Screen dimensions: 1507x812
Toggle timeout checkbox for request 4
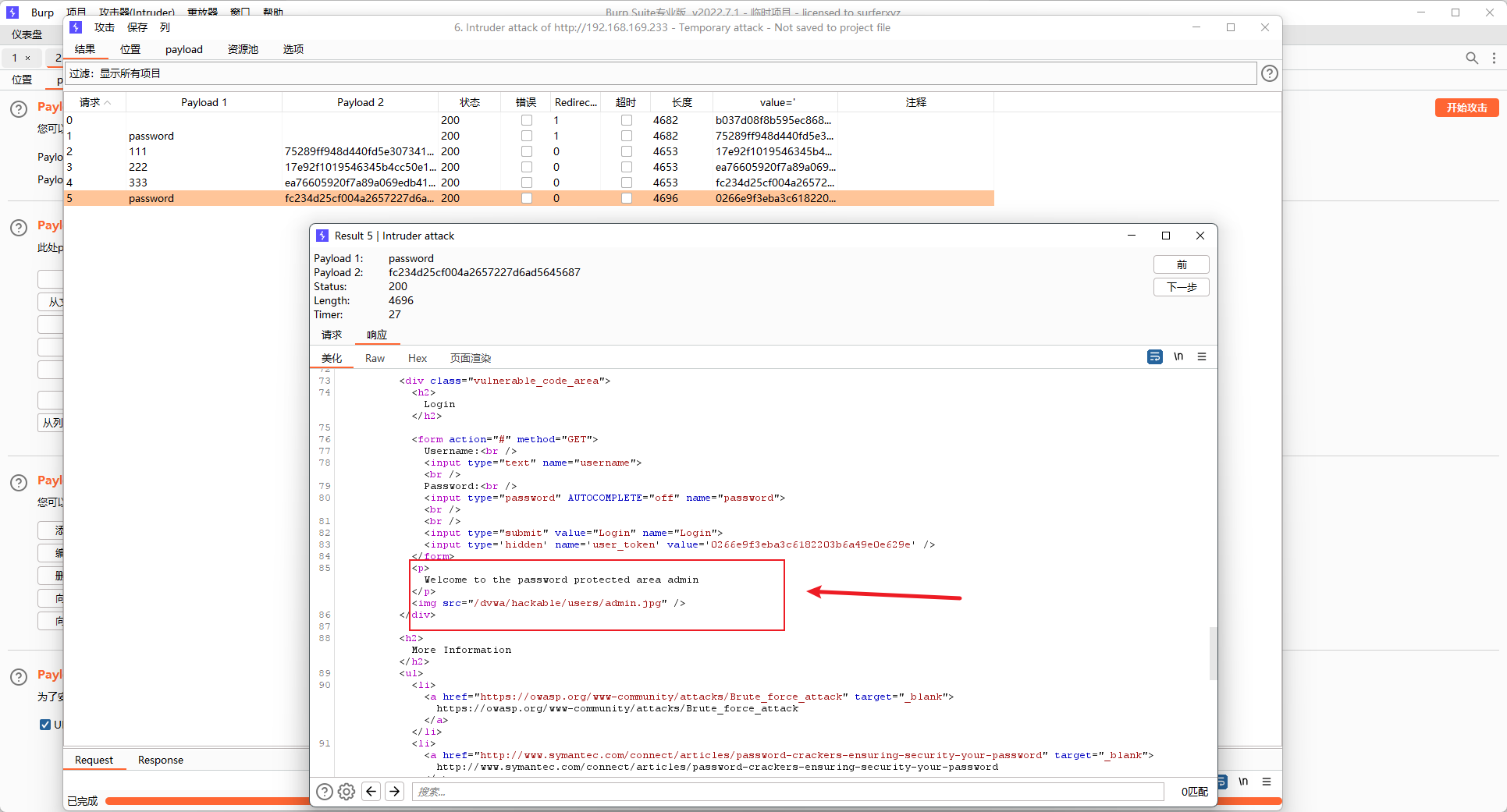(627, 183)
